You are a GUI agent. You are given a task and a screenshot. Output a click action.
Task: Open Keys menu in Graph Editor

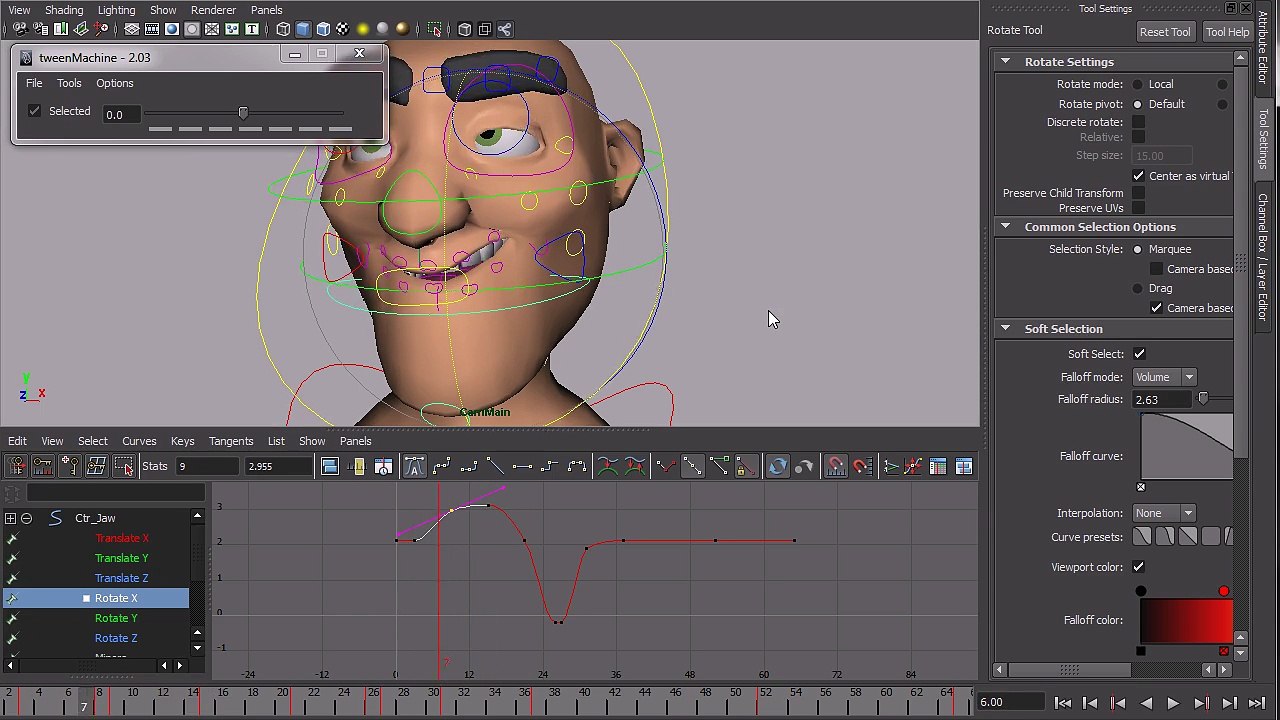coord(182,441)
